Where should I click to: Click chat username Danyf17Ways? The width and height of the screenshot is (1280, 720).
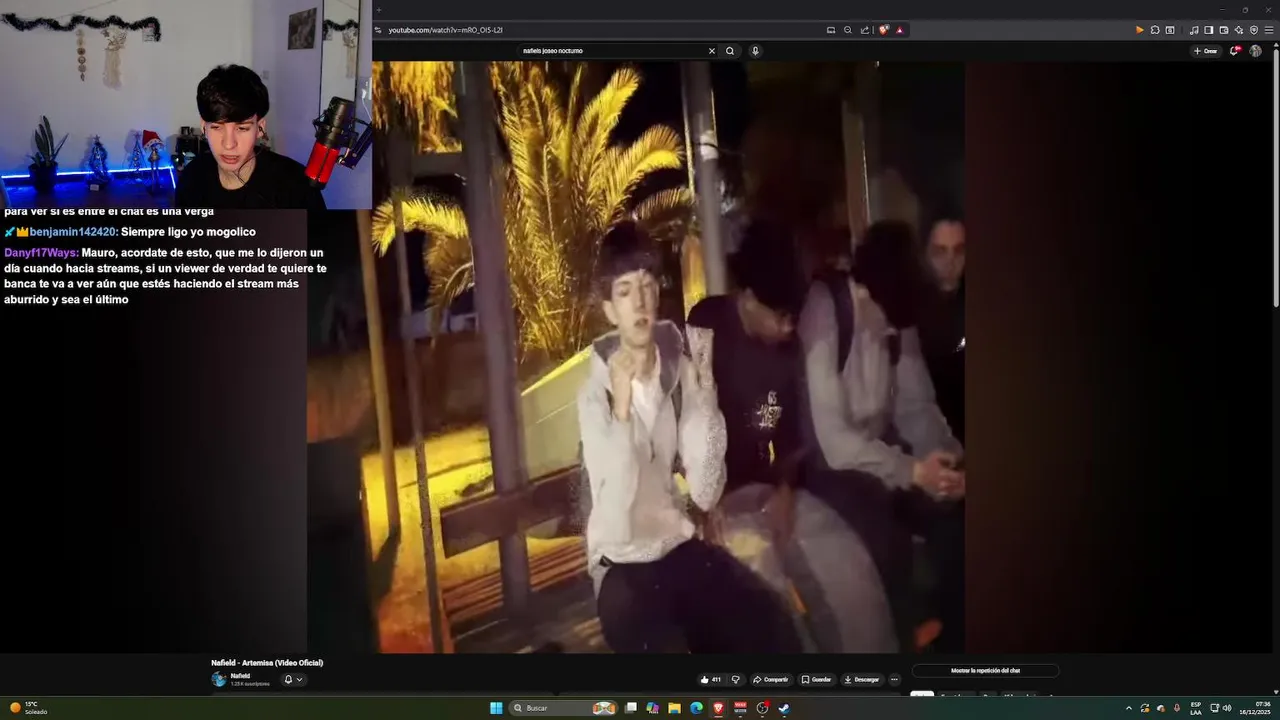(x=41, y=253)
